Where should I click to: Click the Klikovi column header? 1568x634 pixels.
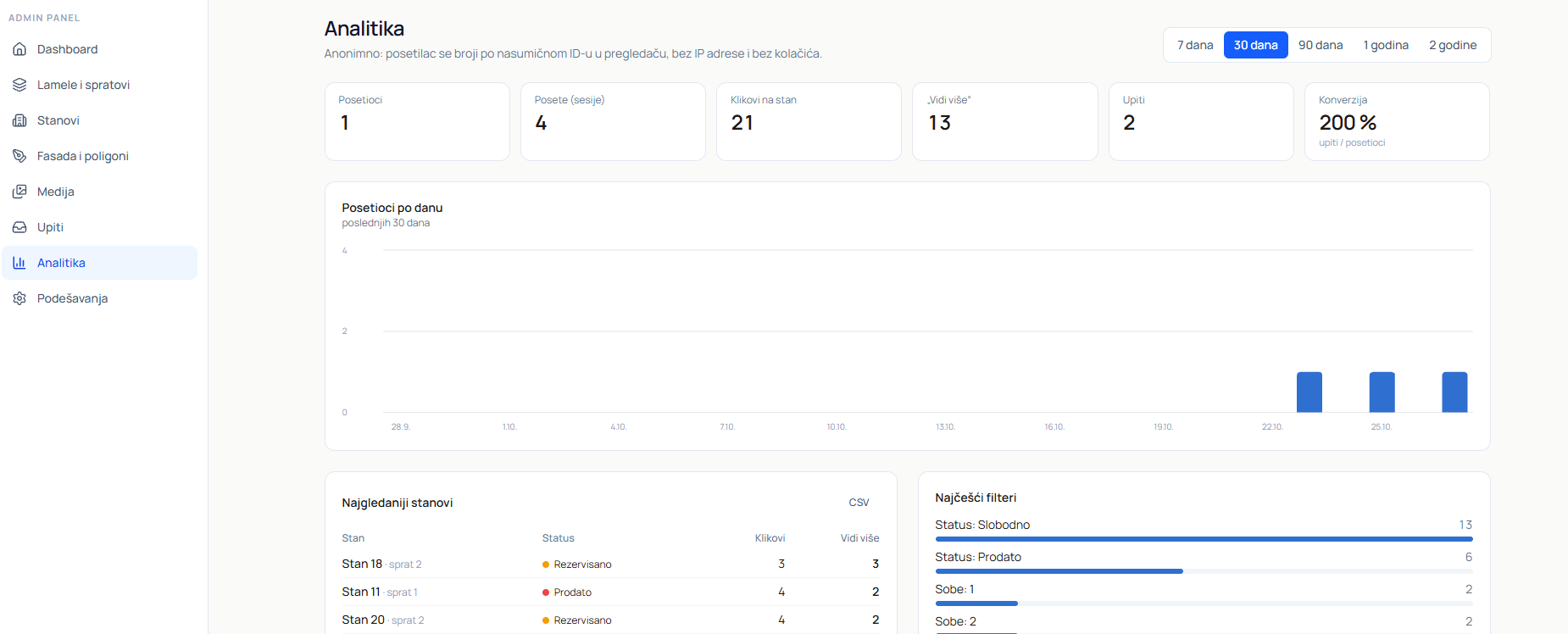(770, 538)
